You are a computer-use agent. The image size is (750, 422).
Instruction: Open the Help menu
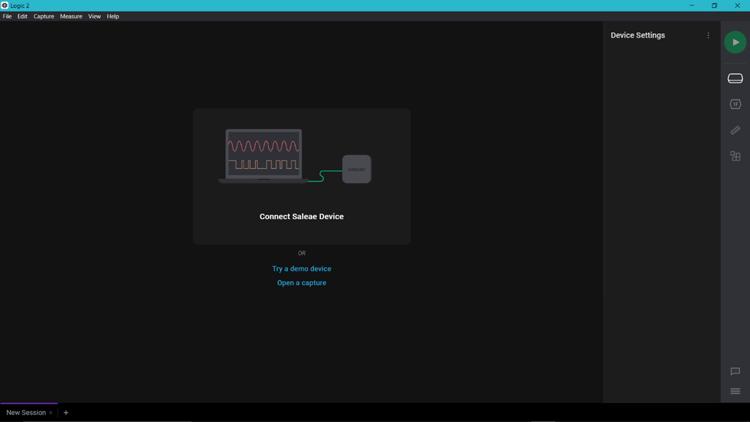click(x=113, y=16)
